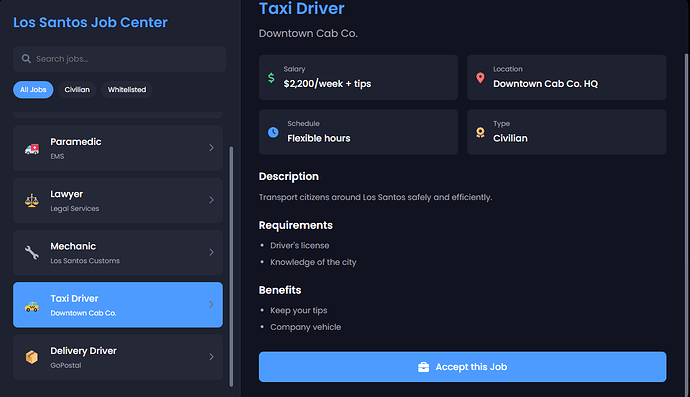This screenshot has height=397, width=690.
Task: Expand the Mechanic entry arrow
Action: click(211, 252)
